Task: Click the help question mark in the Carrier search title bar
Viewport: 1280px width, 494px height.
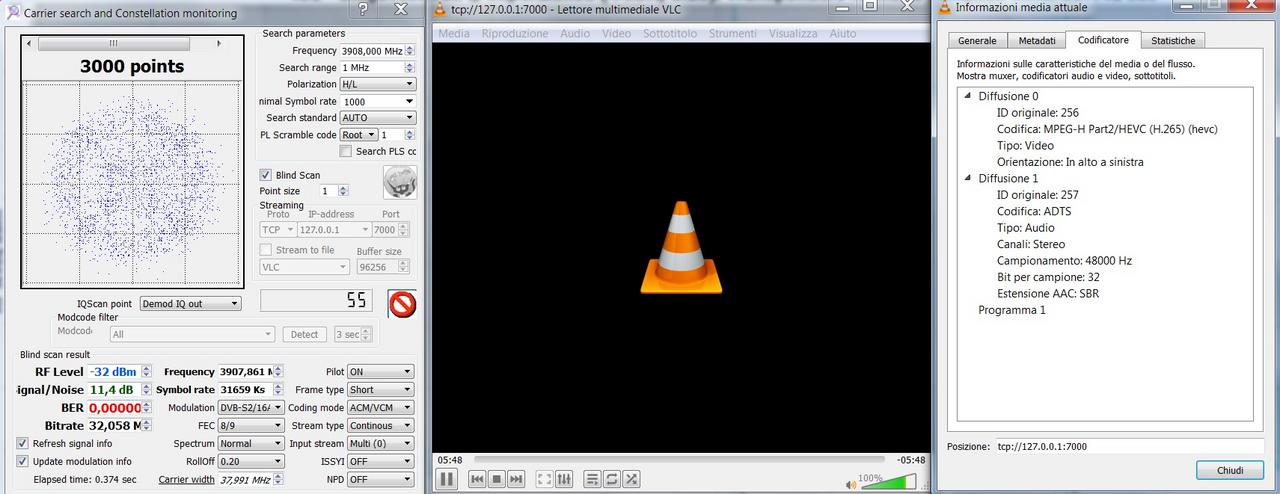Action: pyautogui.click(x=363, y=9)
